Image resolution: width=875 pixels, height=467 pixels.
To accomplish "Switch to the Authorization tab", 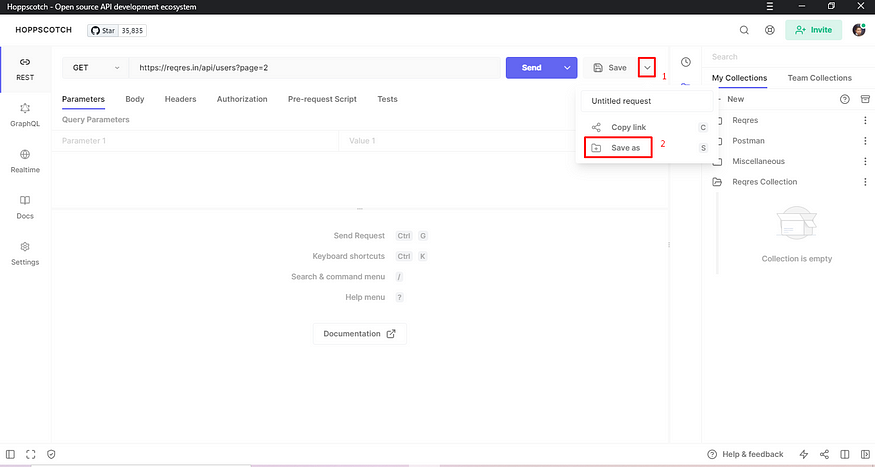I will pyautogui.click(x=242, y=99).
